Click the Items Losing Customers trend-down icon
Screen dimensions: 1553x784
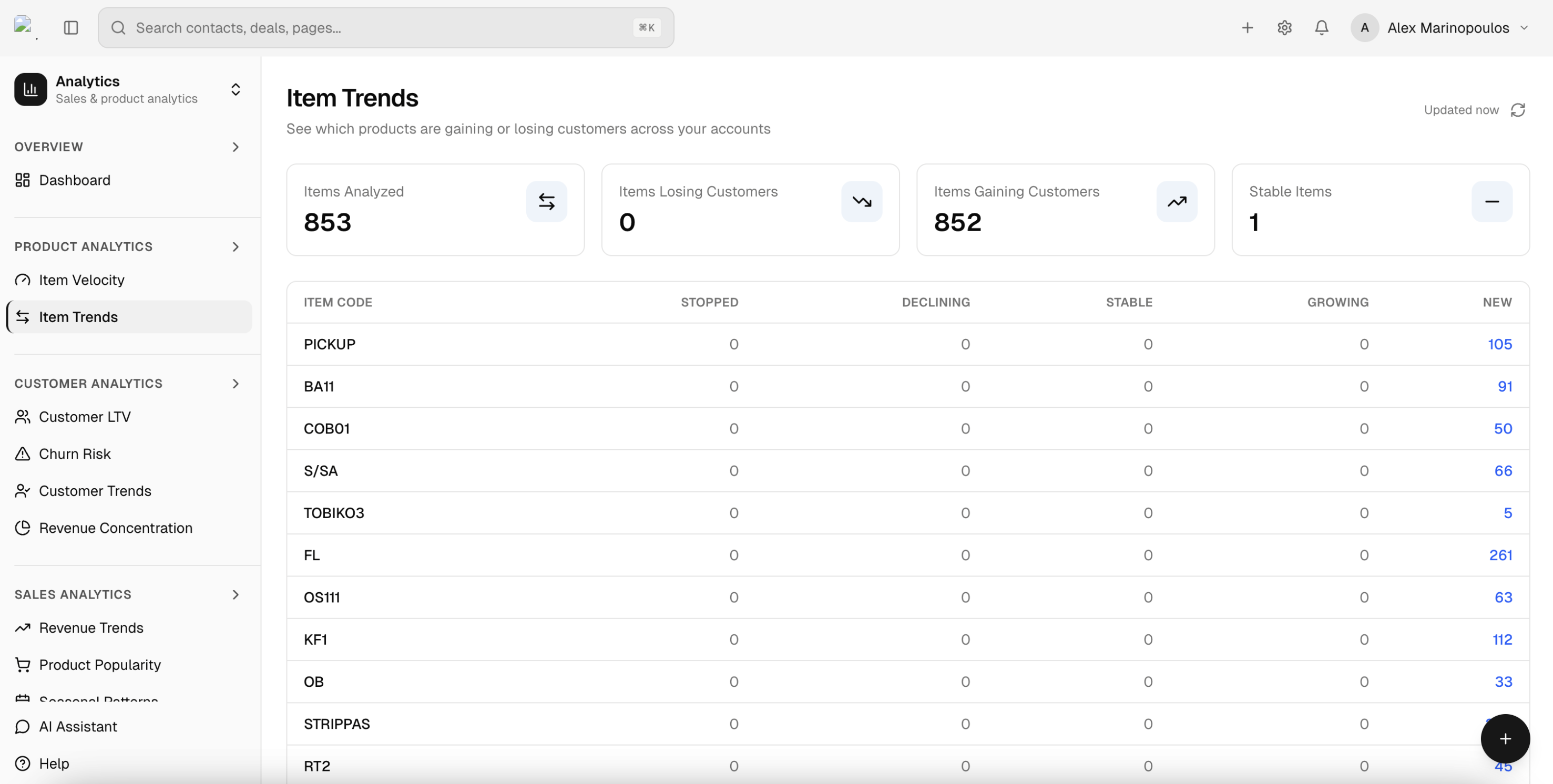click(862, 201)
